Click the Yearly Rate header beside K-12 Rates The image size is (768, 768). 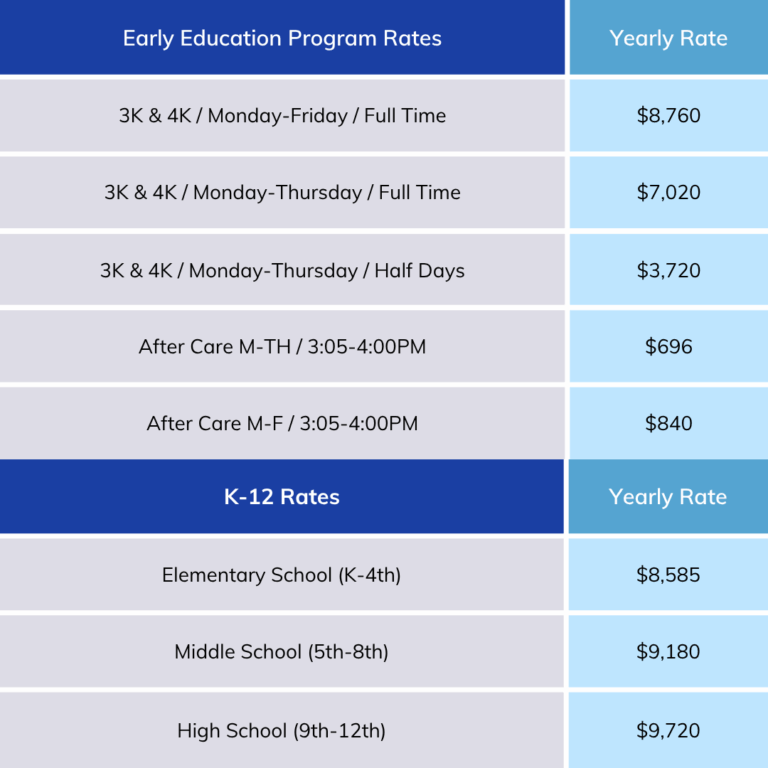point(668,497)
